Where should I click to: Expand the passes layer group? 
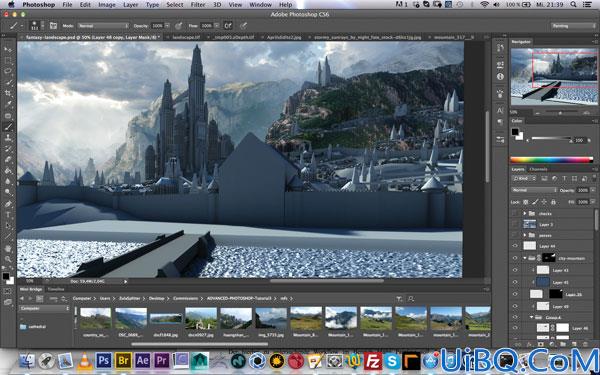pos(525,235)
